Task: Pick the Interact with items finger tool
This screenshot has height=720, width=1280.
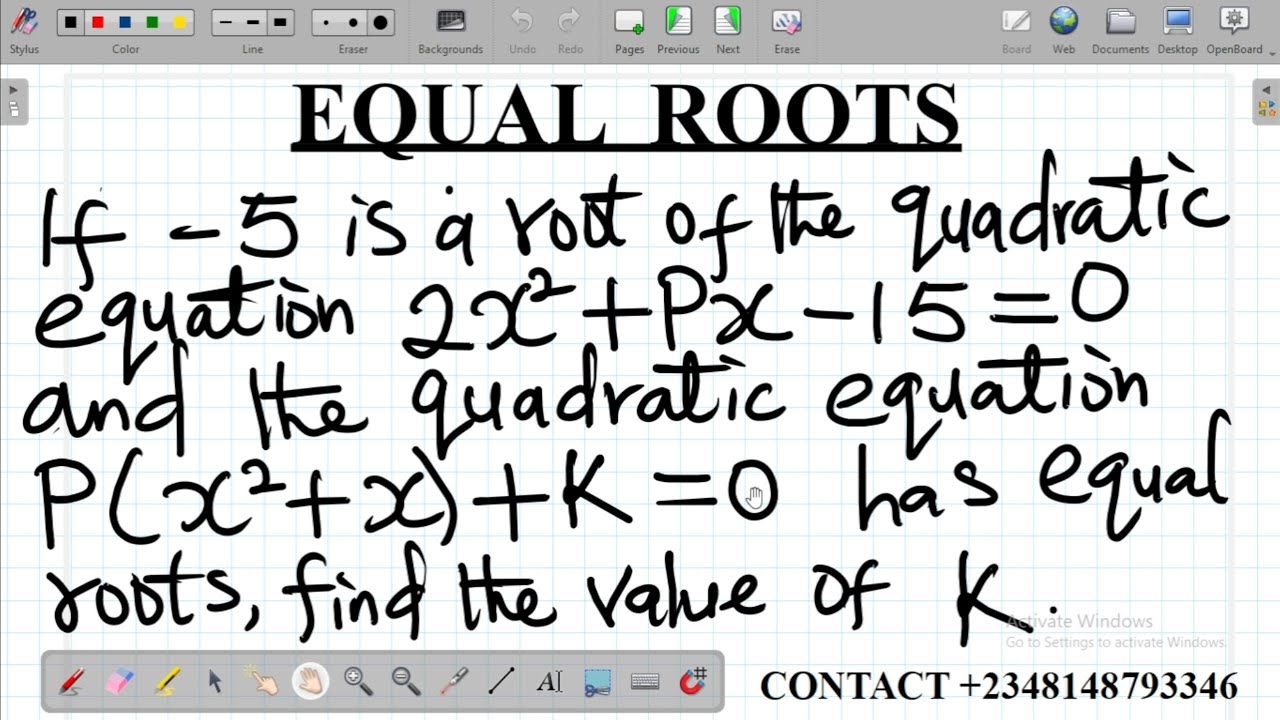Action: point(262,682)
